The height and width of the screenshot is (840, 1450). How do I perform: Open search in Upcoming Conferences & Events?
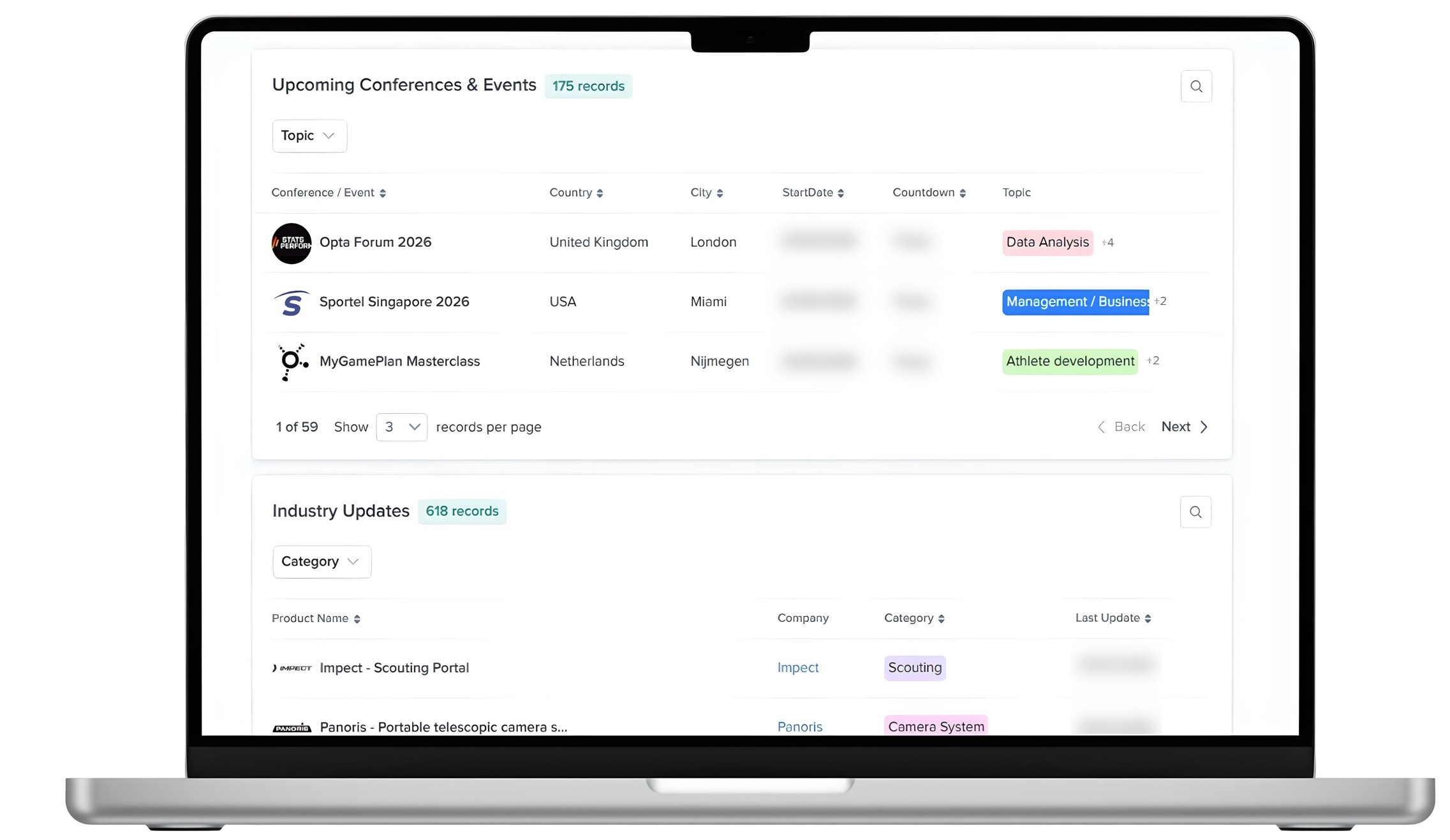(1196, 85)
